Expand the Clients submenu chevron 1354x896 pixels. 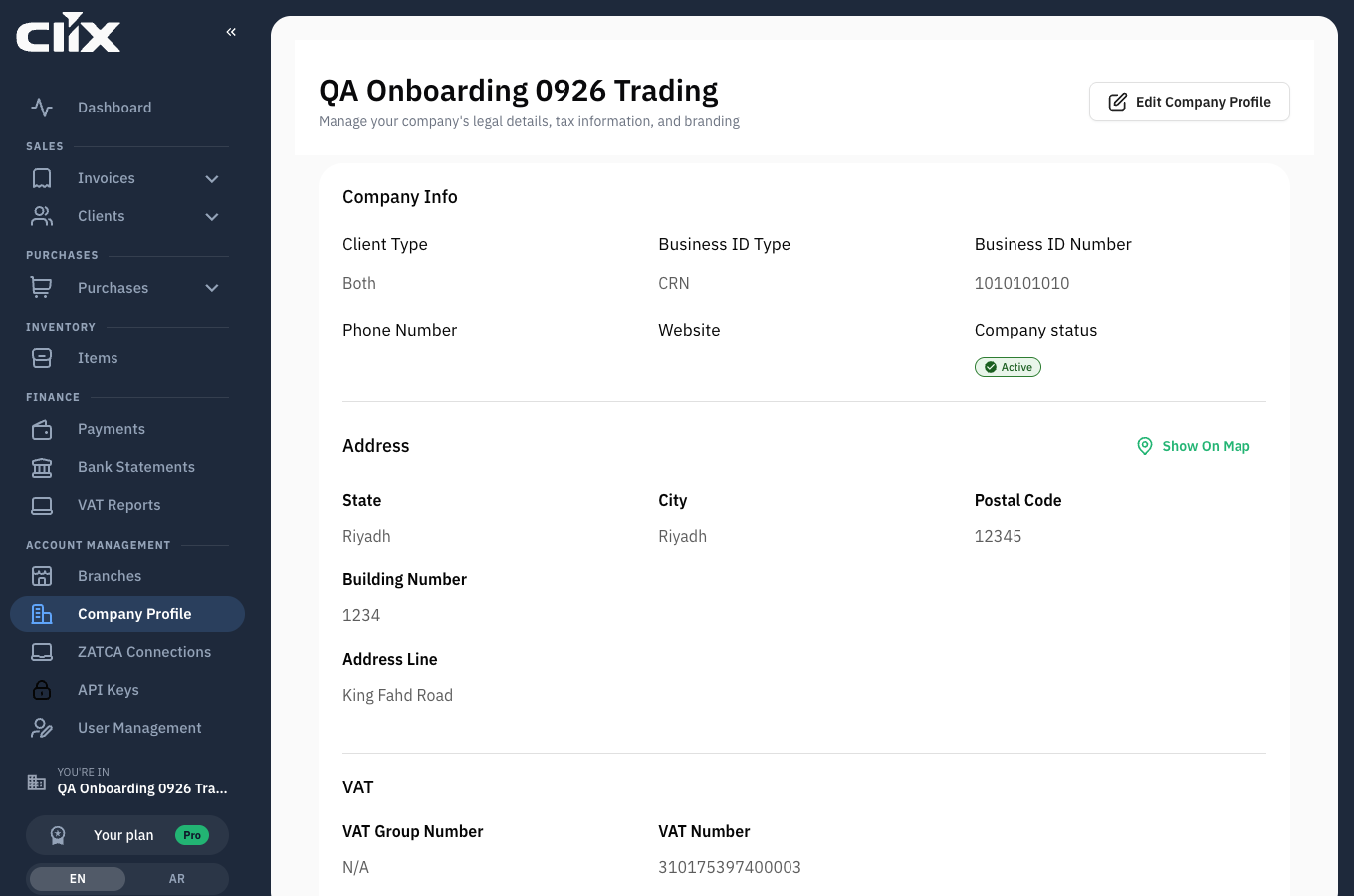pyautogui.click(x=212, y=217)
